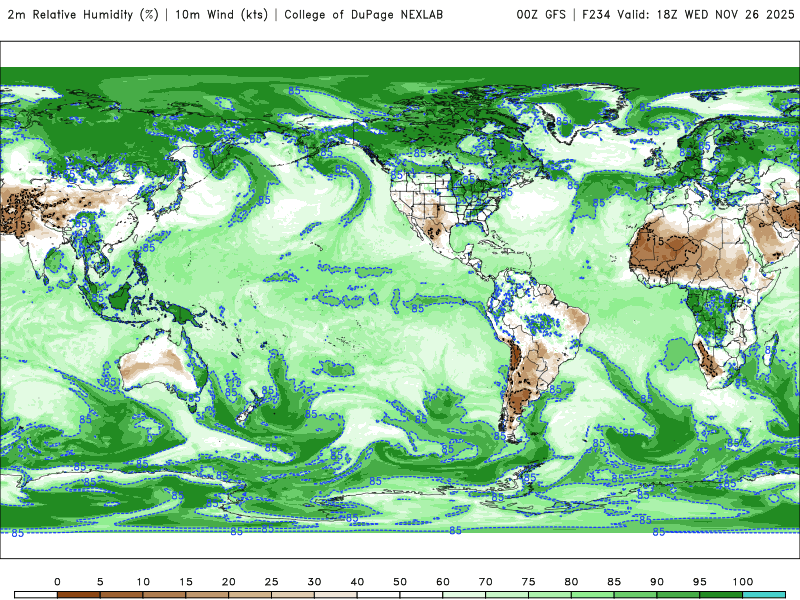Click the 30–40 pale beige legend swatch
The width and height of the screenshot is (800, 600).
coord(336,595)
